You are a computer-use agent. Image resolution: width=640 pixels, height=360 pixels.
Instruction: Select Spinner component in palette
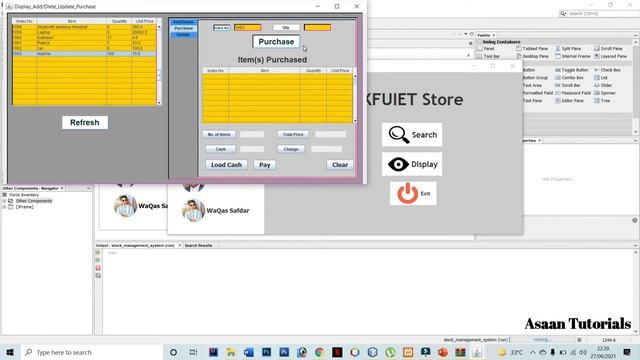coord(604,93)
